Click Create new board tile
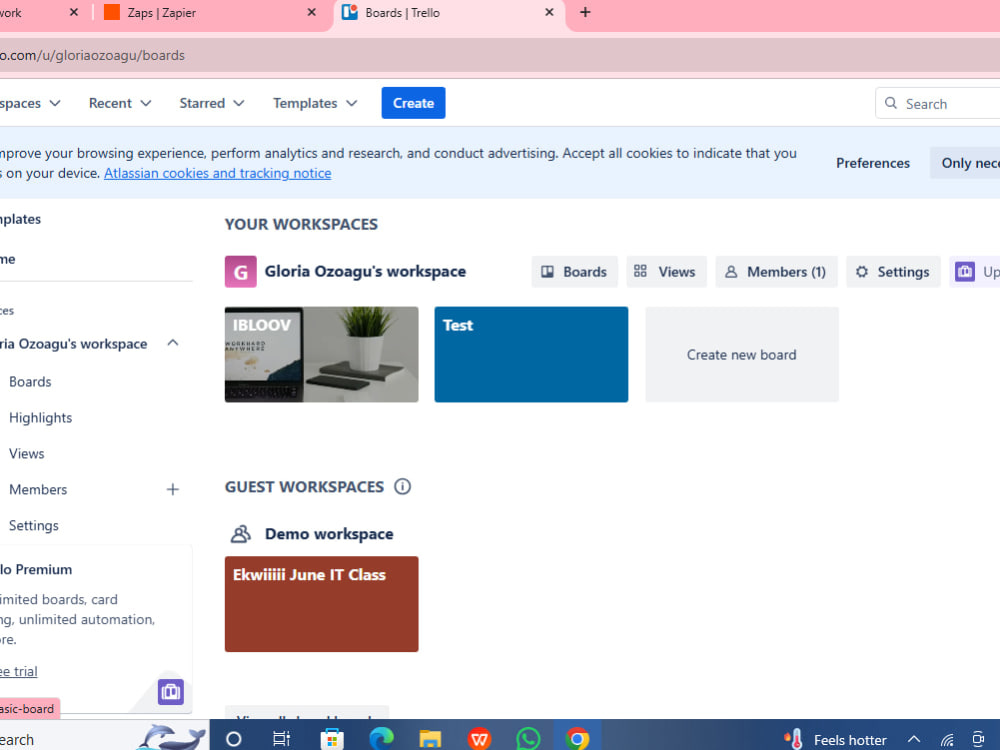The height and width of the screenshot is (750, 1000). [x=742, y=355]
